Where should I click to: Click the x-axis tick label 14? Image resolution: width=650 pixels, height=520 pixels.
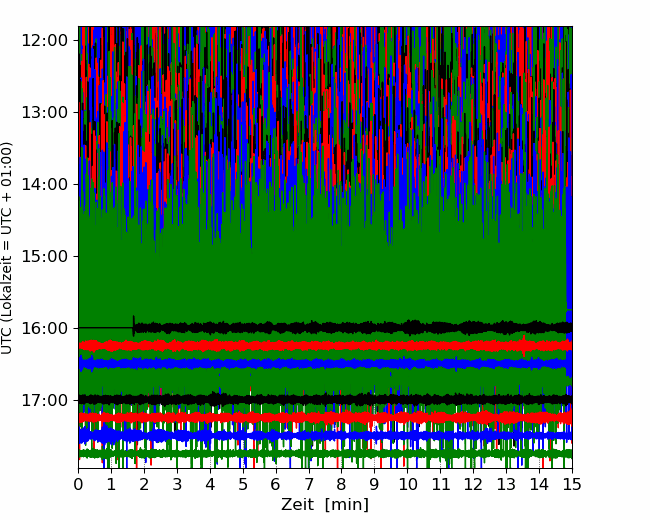click(539, 484)
